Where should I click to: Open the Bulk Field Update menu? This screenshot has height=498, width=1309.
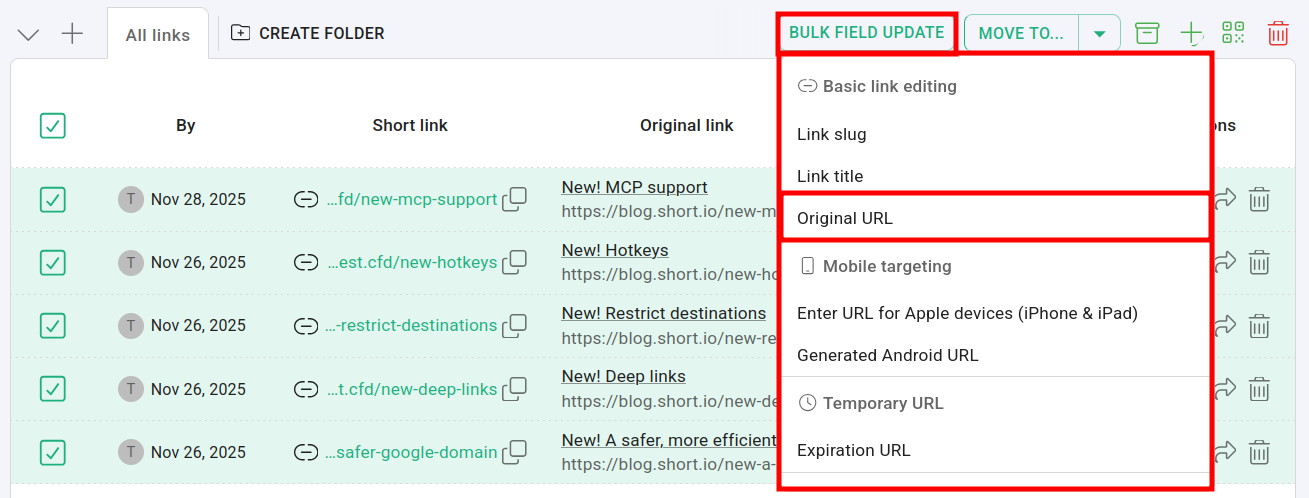[866, 33]
